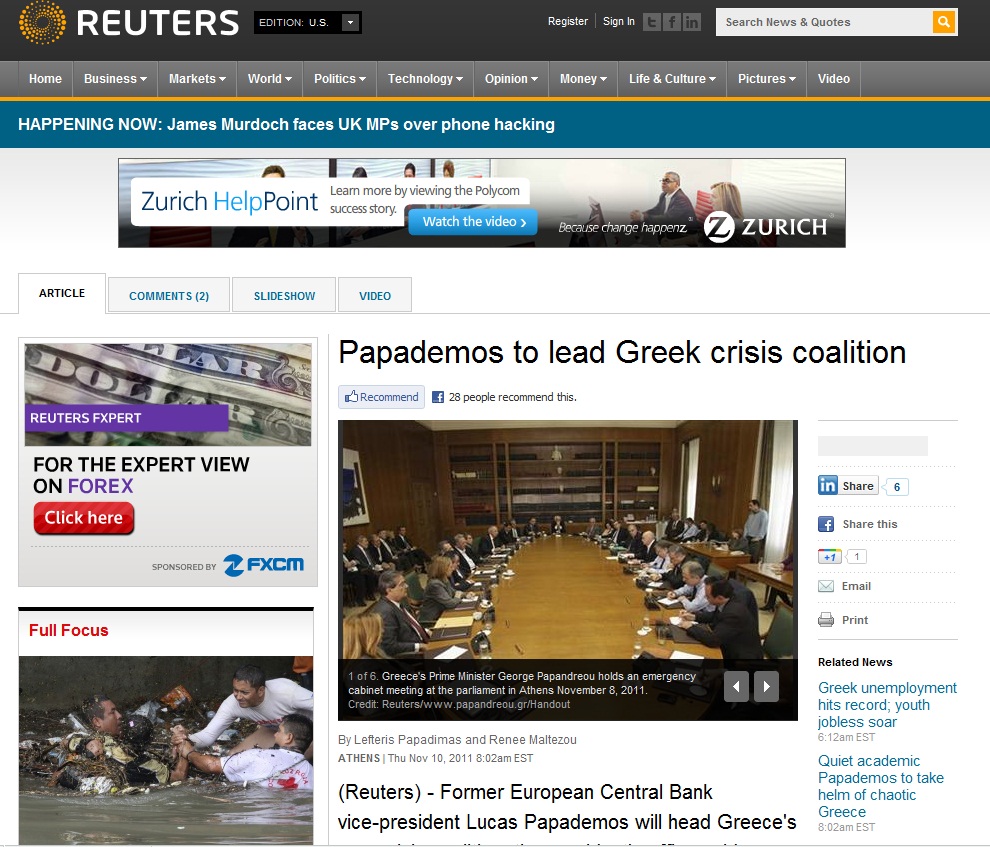Open the Facebook icon in header
The image size is (990, 847).
coord(672,22)
